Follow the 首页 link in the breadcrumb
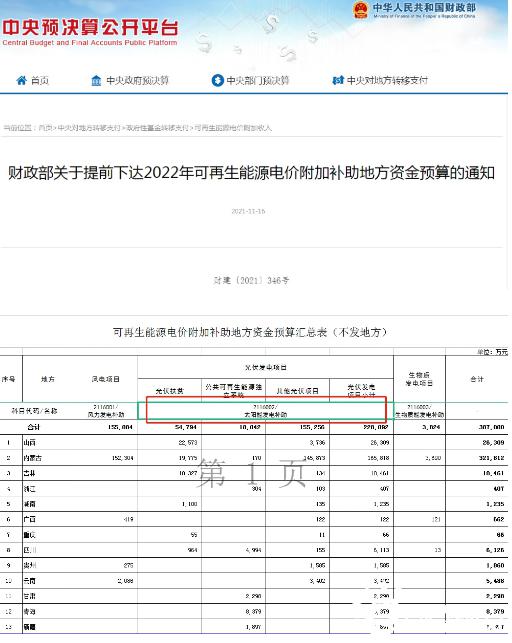The image size is (512, 643). click(45, 128)
